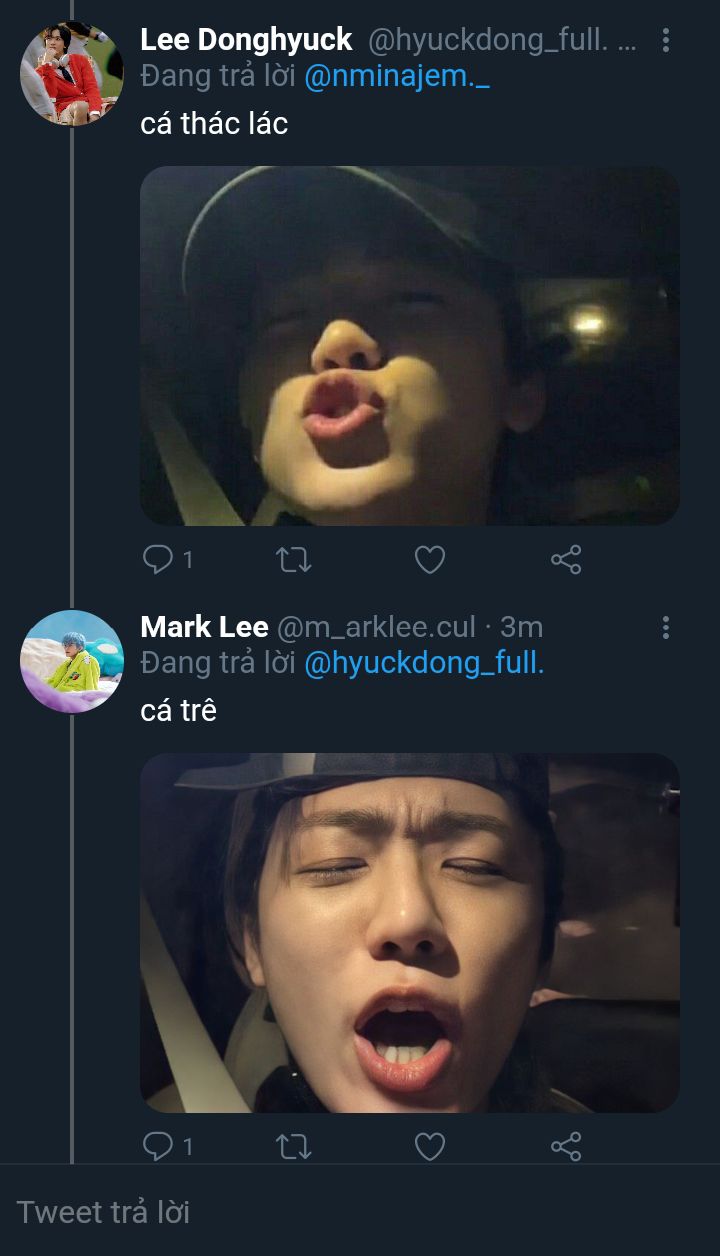View the photo attached to "cá thác lác" tweet
Image resolution: width=720 pixels, height=1256 pixels.
tap(409, 345)
